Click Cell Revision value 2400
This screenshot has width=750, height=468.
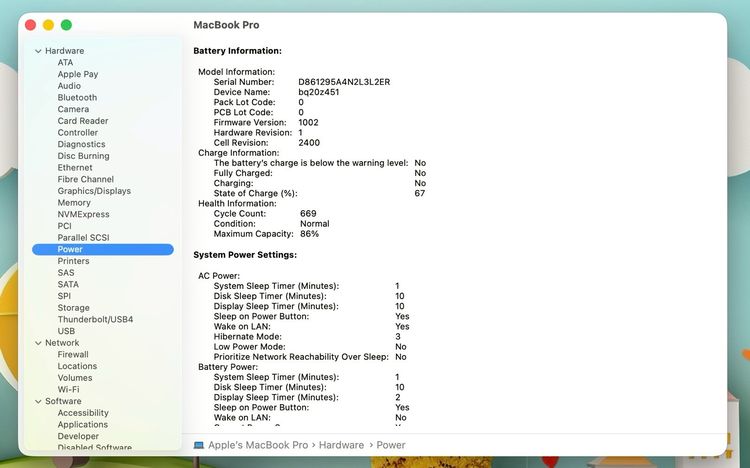click(x=309, y=143)
